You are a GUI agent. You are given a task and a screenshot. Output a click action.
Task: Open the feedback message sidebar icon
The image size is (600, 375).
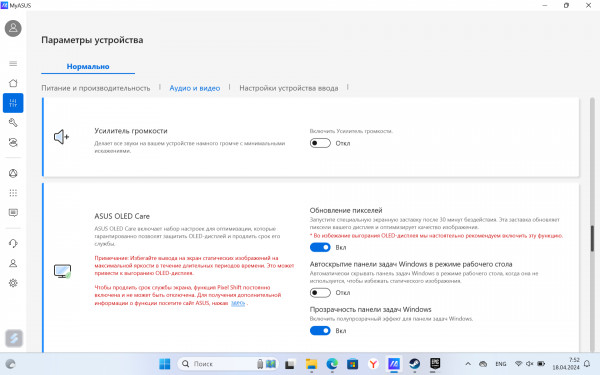pos(13,213)
